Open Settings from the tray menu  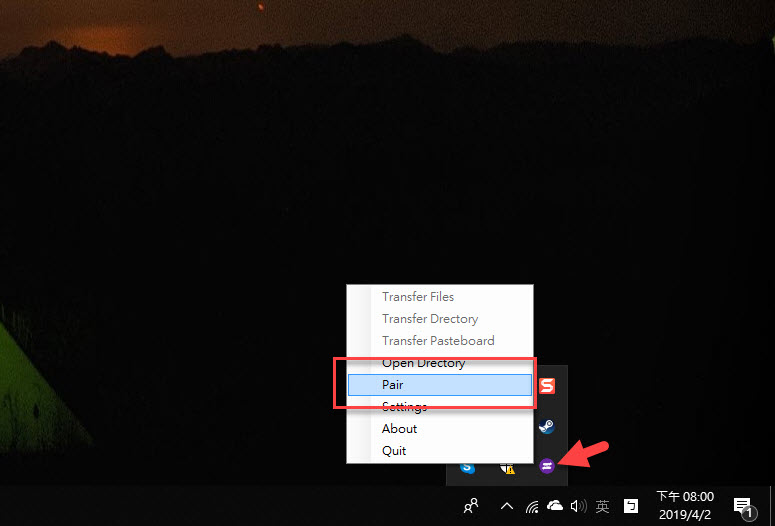439,407
